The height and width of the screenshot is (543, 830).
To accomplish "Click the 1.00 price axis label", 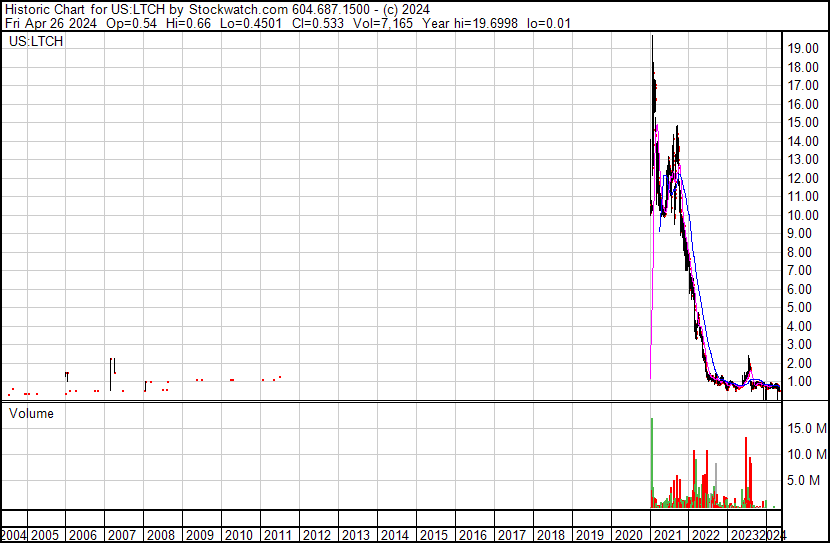I will click(802, 381).
